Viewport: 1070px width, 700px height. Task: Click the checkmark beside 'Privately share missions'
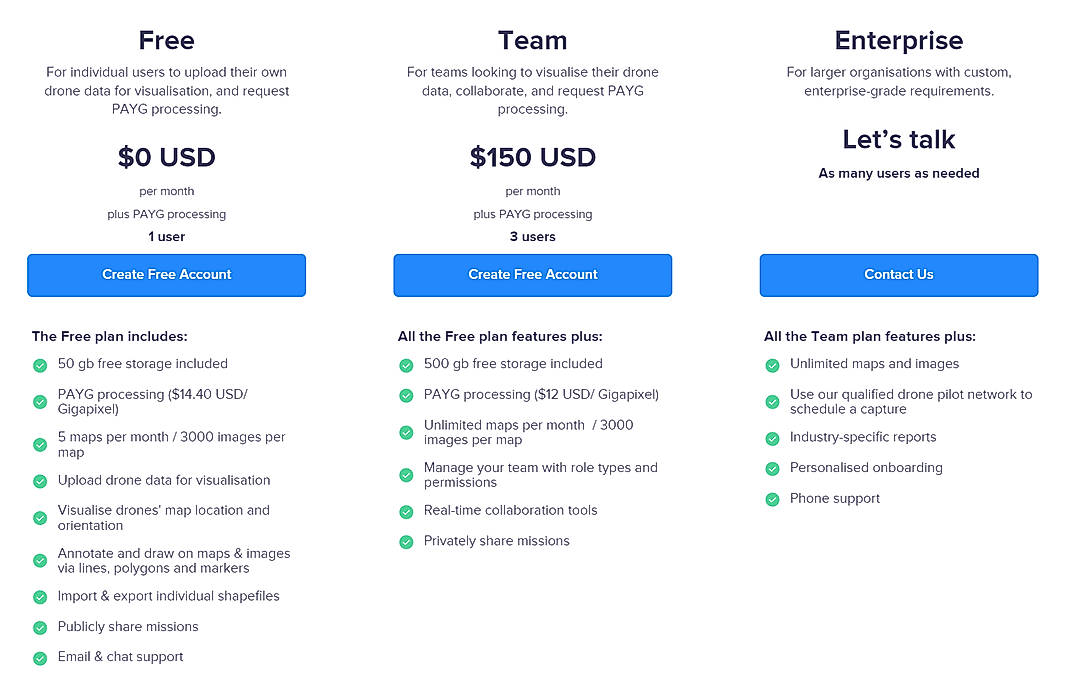tap(406, 541)
